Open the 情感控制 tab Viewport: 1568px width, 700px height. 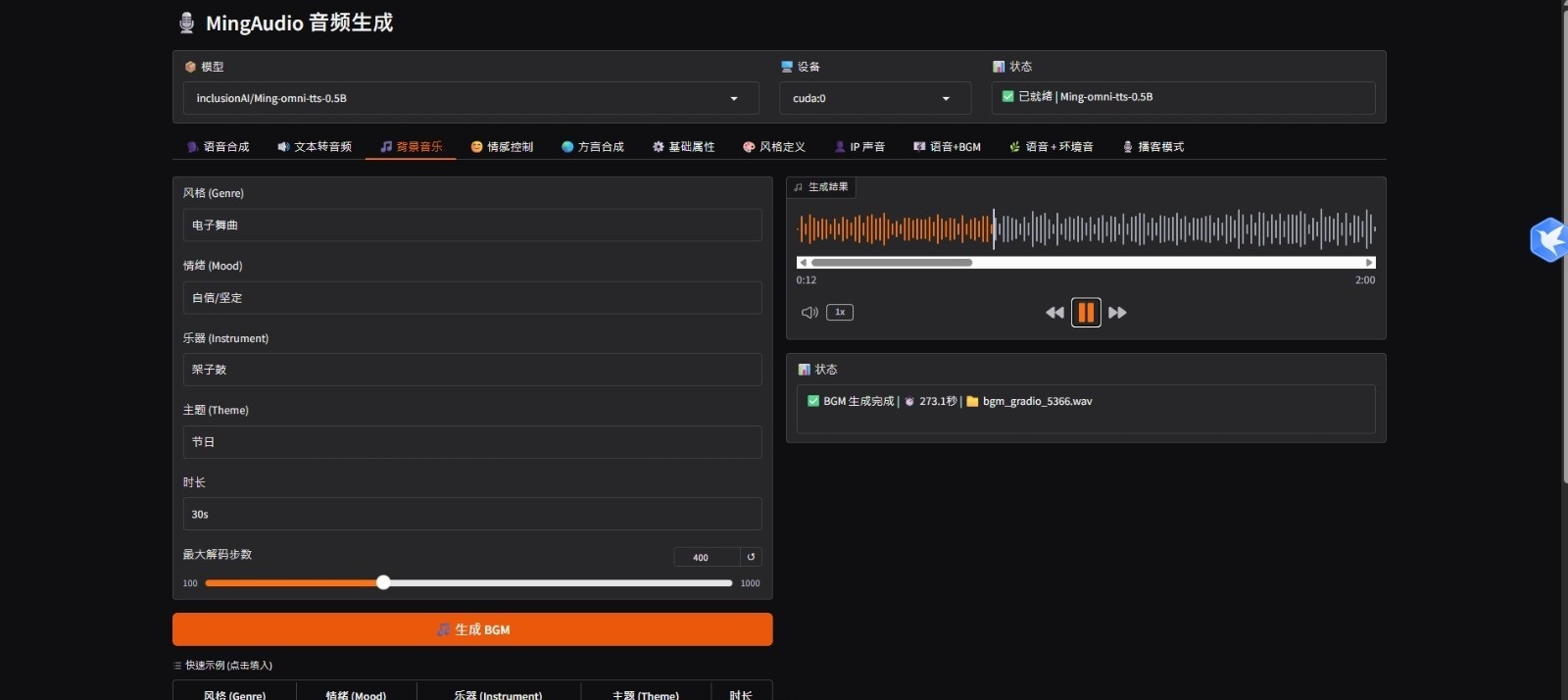tap(502, 147)
